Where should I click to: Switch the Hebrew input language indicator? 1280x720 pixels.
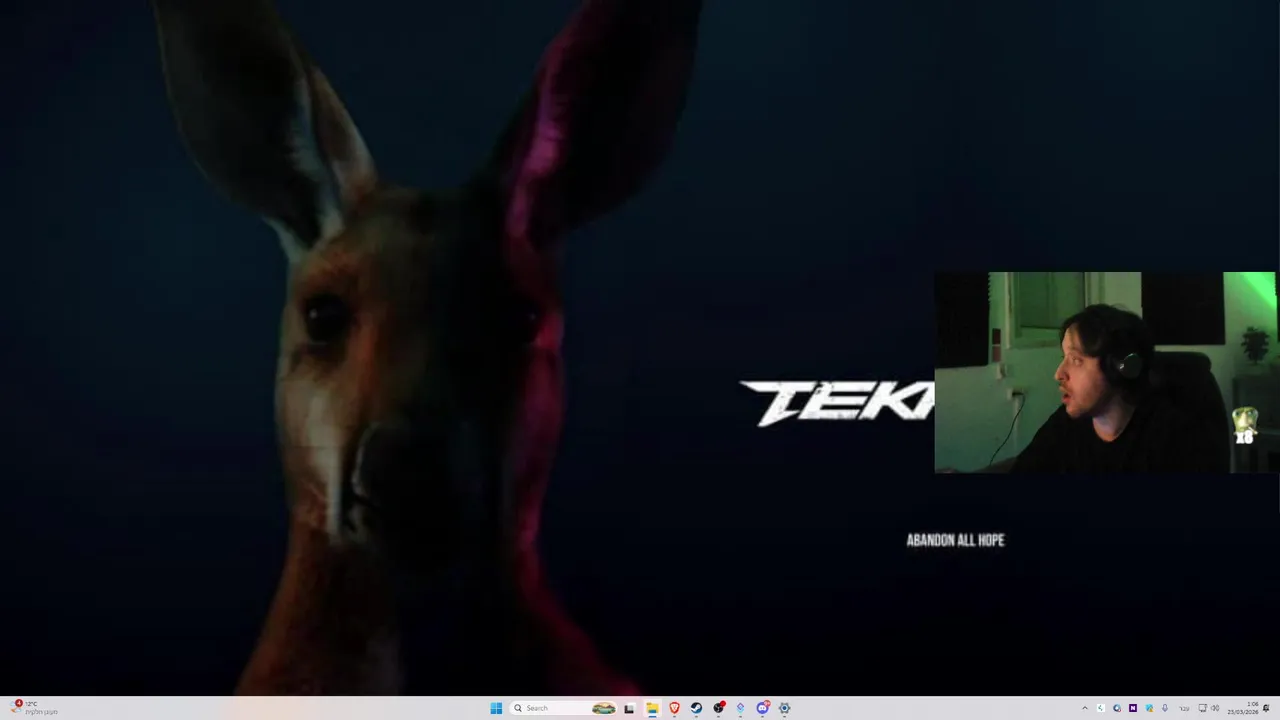1184,708
